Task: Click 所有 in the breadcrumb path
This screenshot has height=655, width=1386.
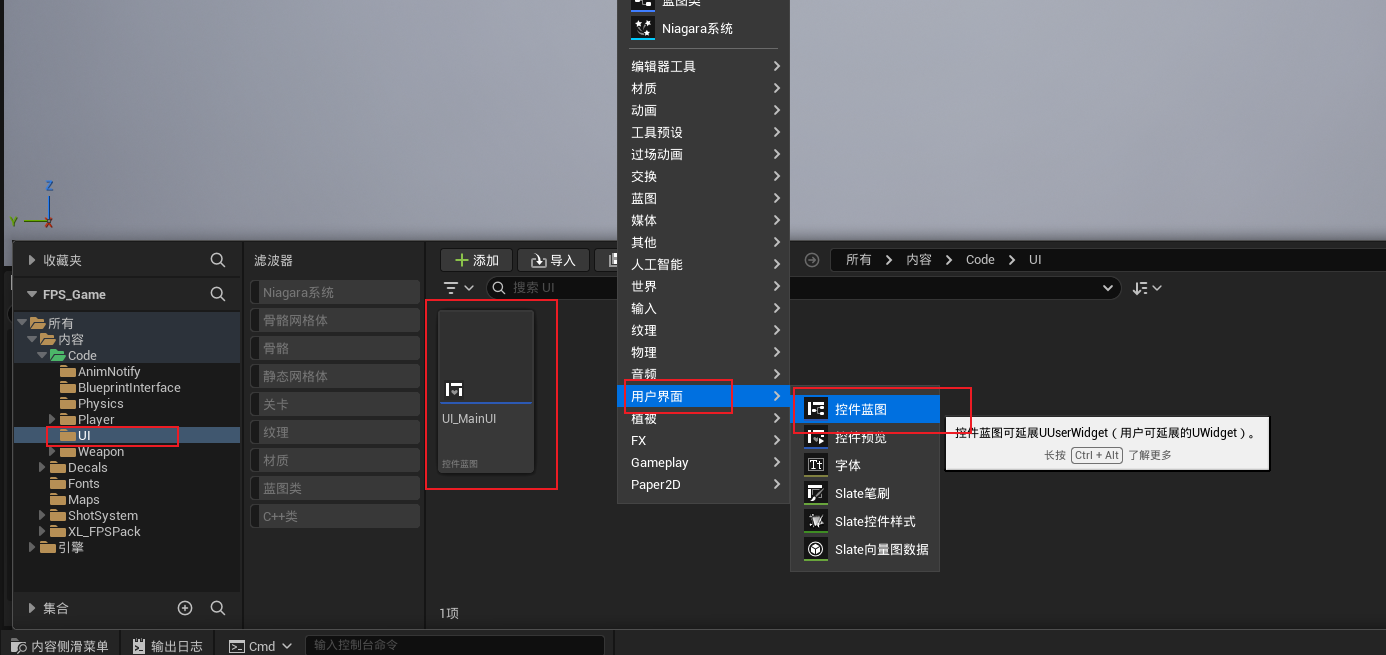Action: (x=858, y=259)
